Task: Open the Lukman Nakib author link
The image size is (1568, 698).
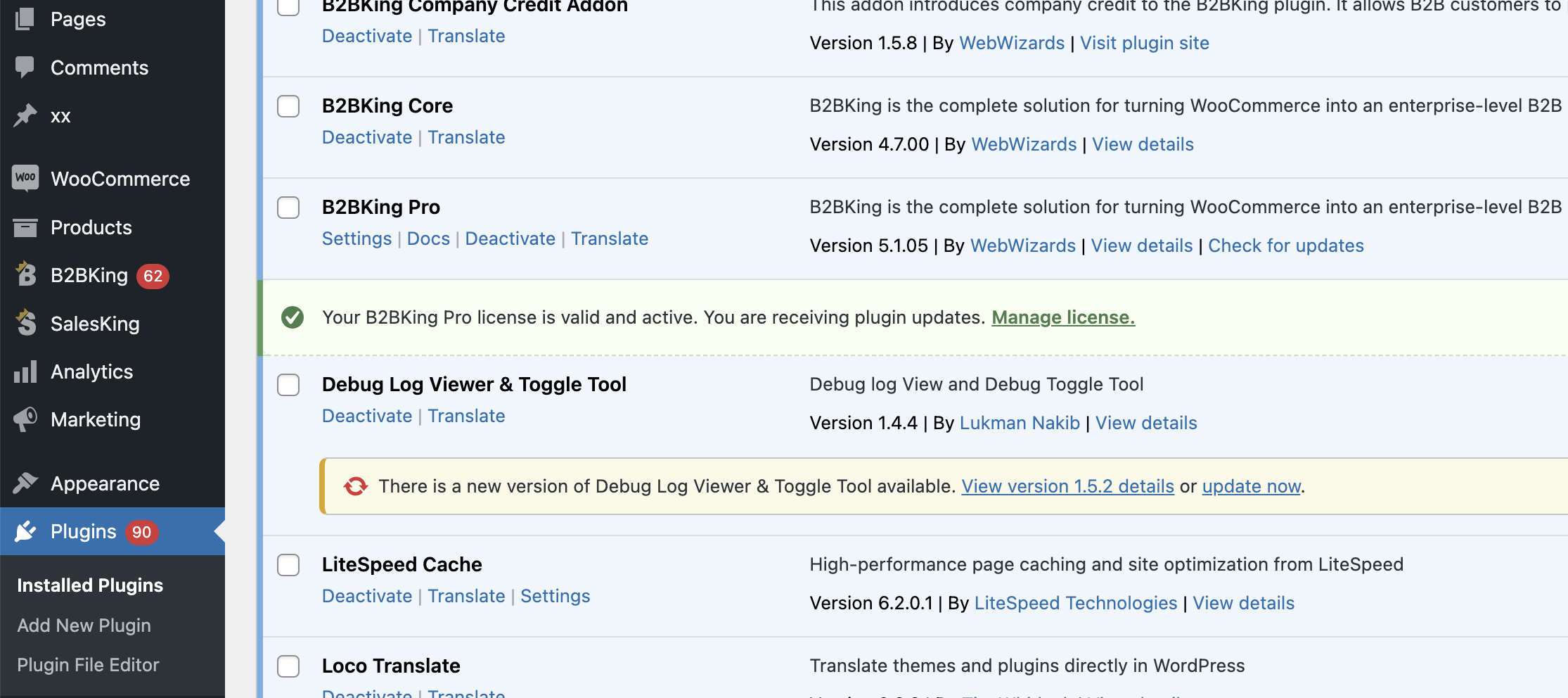Action: 1020,423
